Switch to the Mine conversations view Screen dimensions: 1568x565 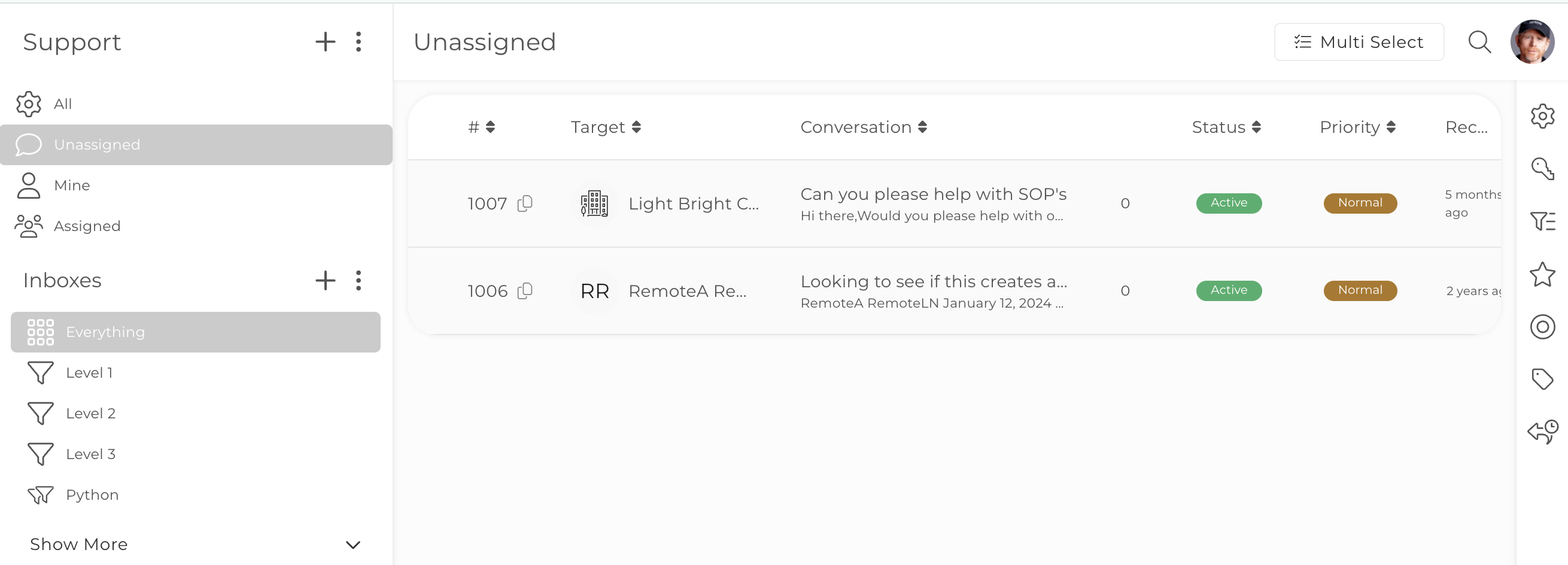[x=72, y=185]
